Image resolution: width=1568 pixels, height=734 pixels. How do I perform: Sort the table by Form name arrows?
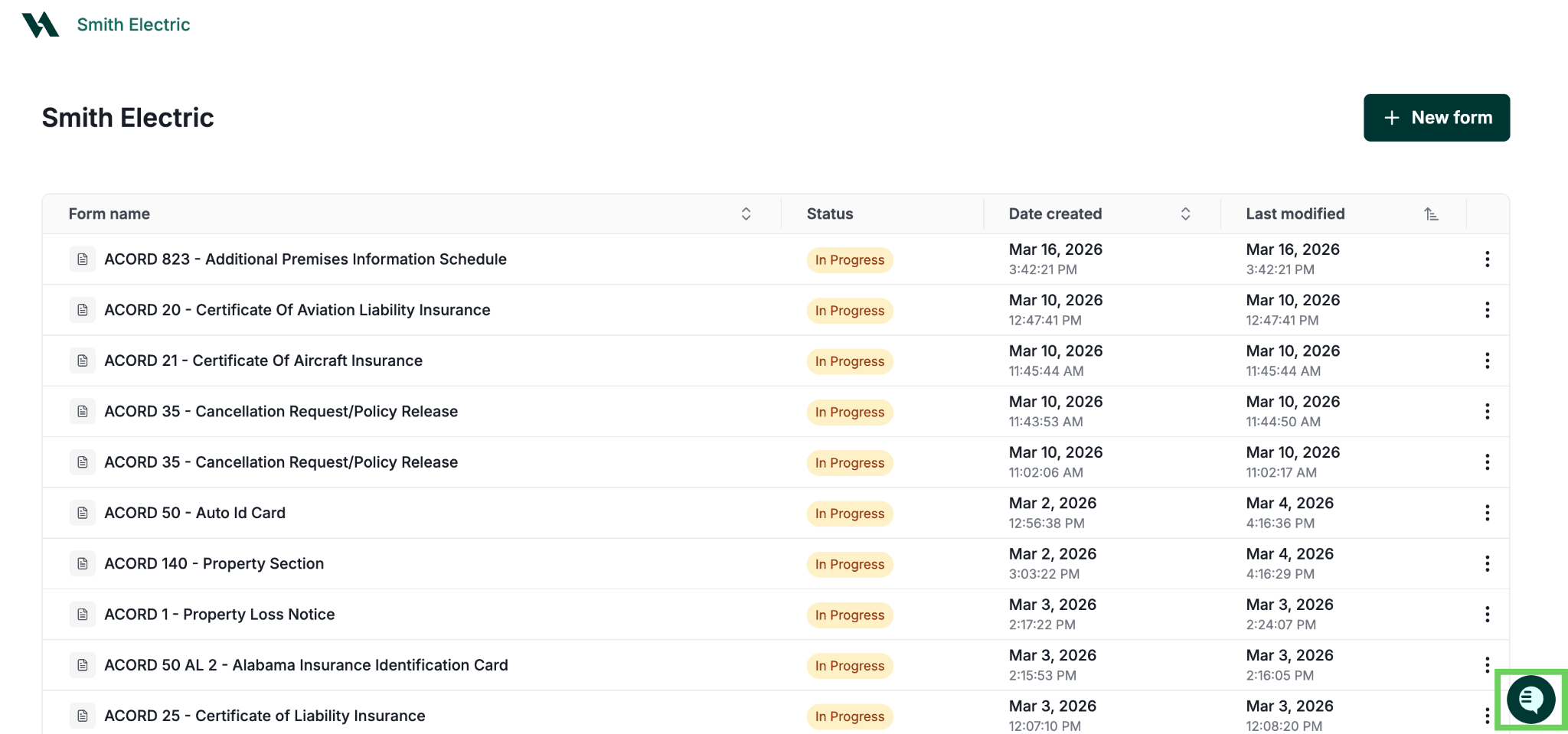(746, 214)
